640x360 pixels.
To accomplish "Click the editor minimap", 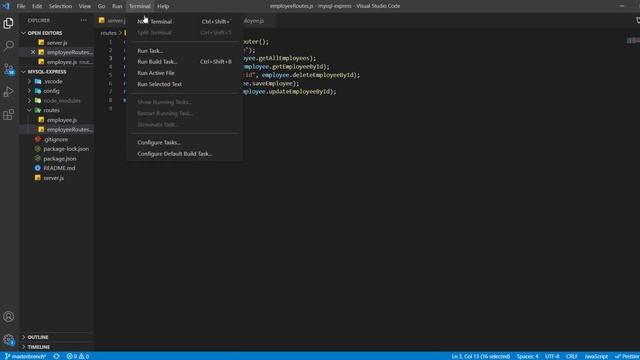I will coord(633,40).
